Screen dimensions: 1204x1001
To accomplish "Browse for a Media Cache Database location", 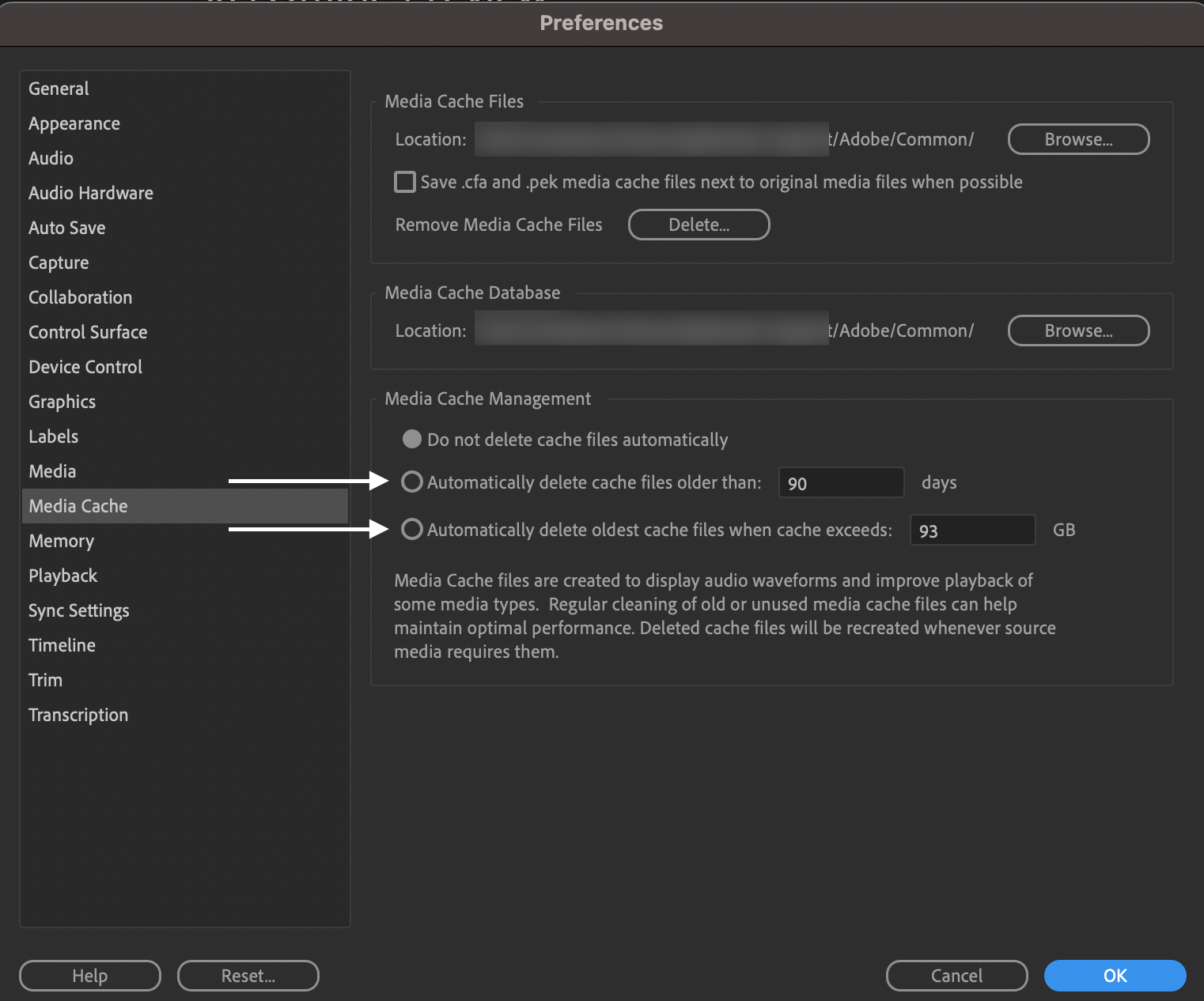I will pyautogui.click(x=1078, y=331).
